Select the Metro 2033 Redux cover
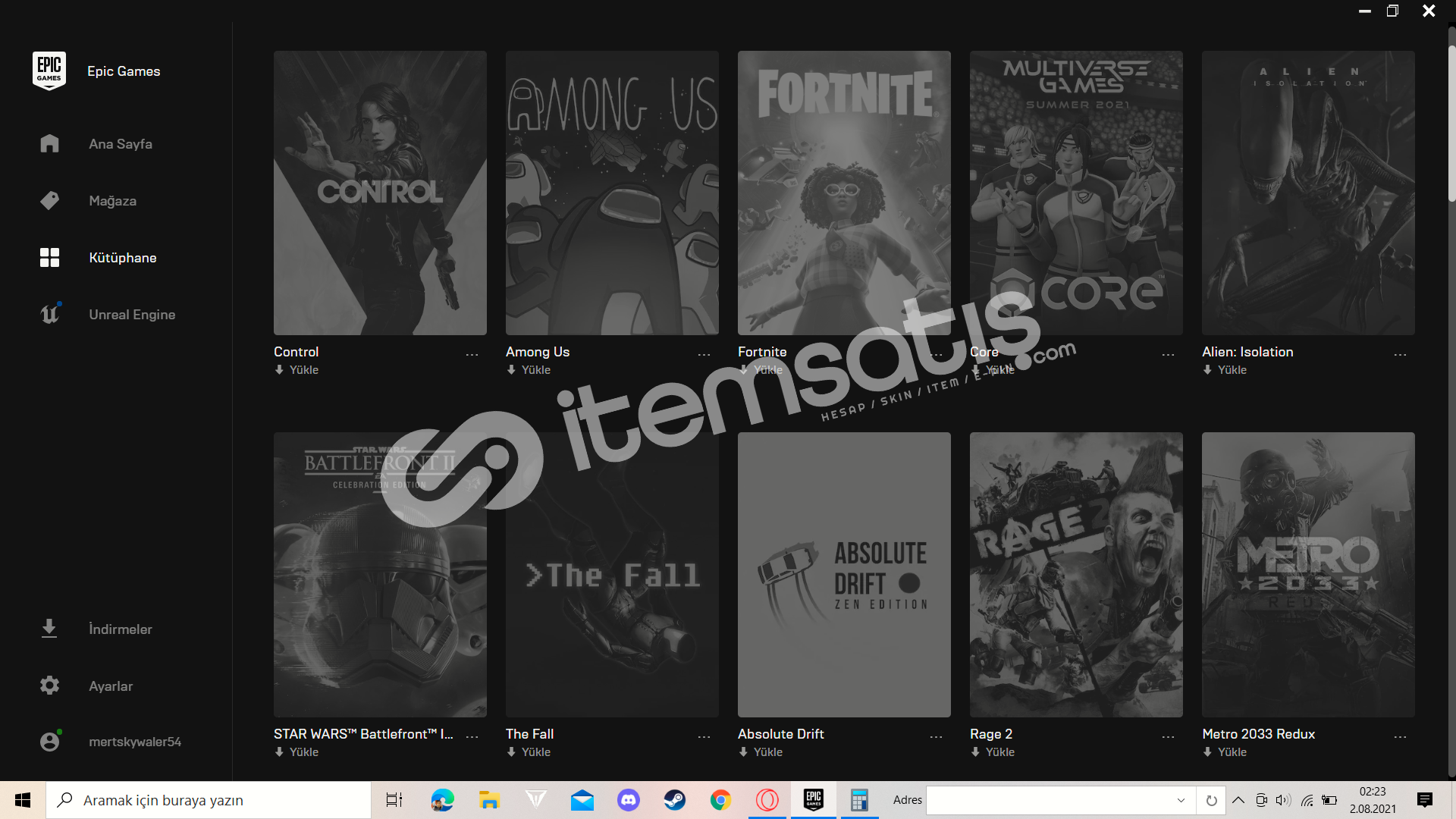 (1308, 575)
